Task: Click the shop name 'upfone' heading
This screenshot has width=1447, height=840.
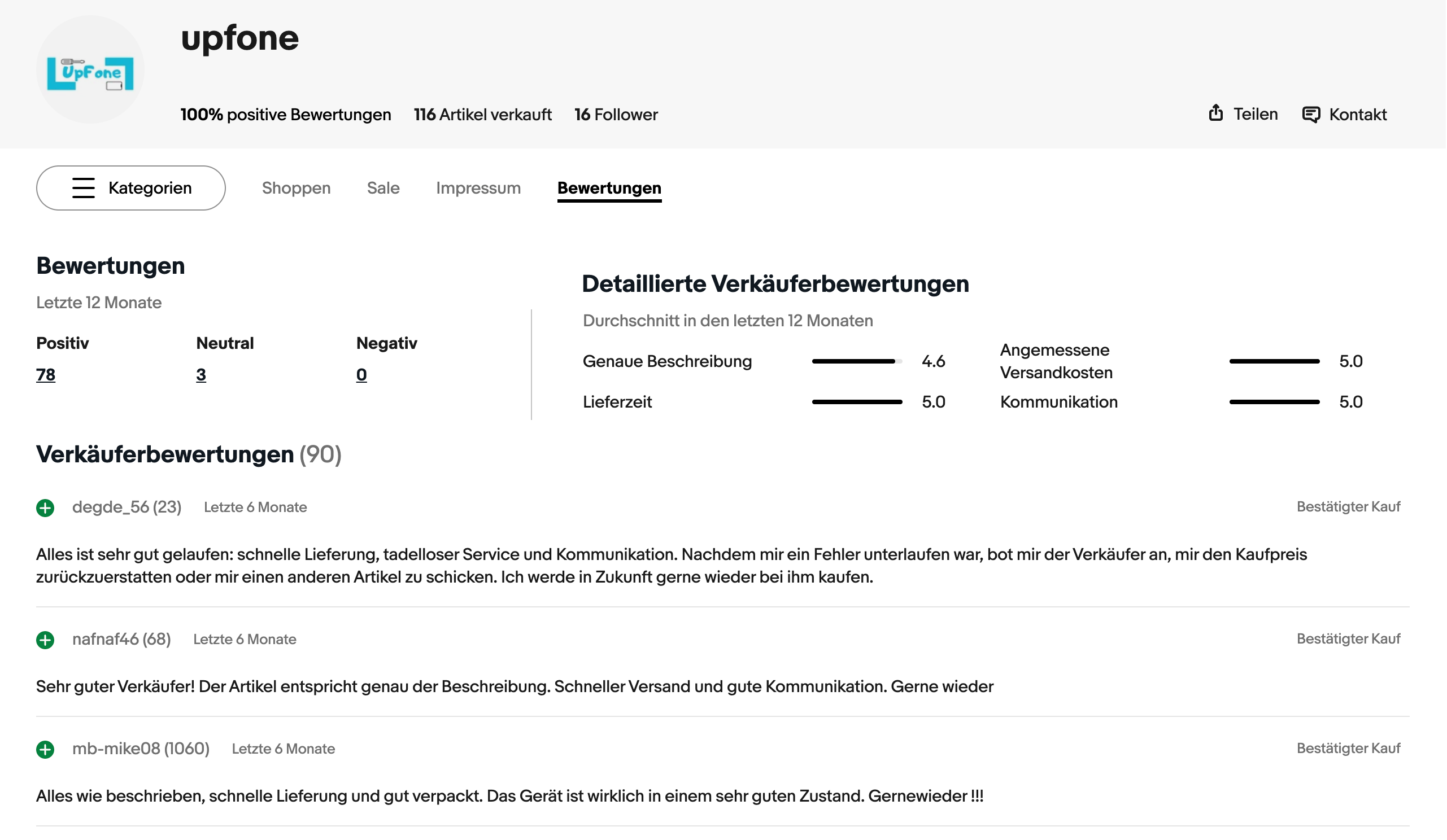Action: pyautogui.click(x=240, y=38)
